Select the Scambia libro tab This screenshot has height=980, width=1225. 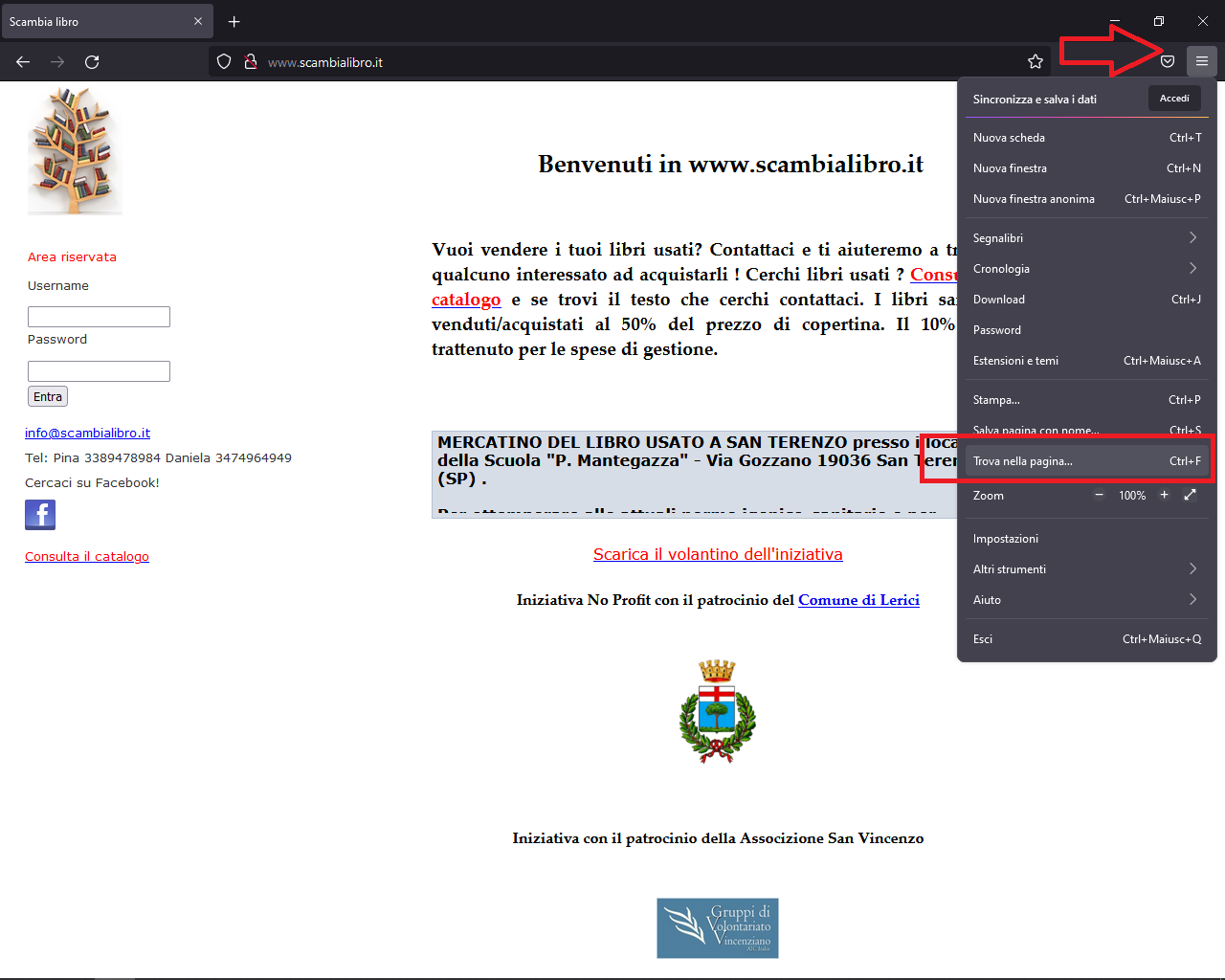[106, 21]
